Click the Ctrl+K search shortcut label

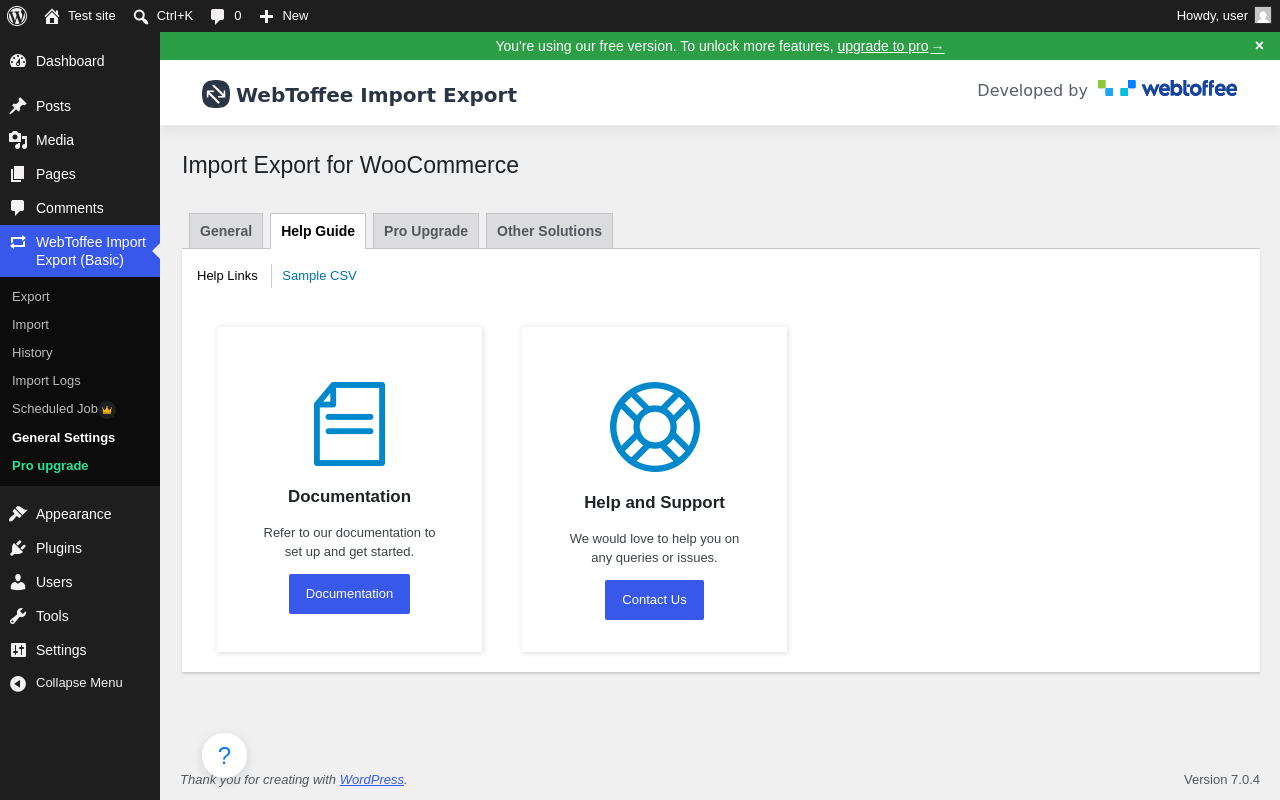(x=175, y=16)
